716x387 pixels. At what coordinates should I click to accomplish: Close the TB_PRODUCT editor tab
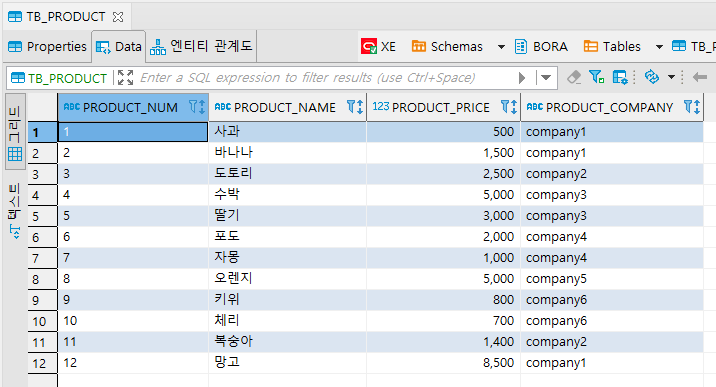[x=118, y=17]
